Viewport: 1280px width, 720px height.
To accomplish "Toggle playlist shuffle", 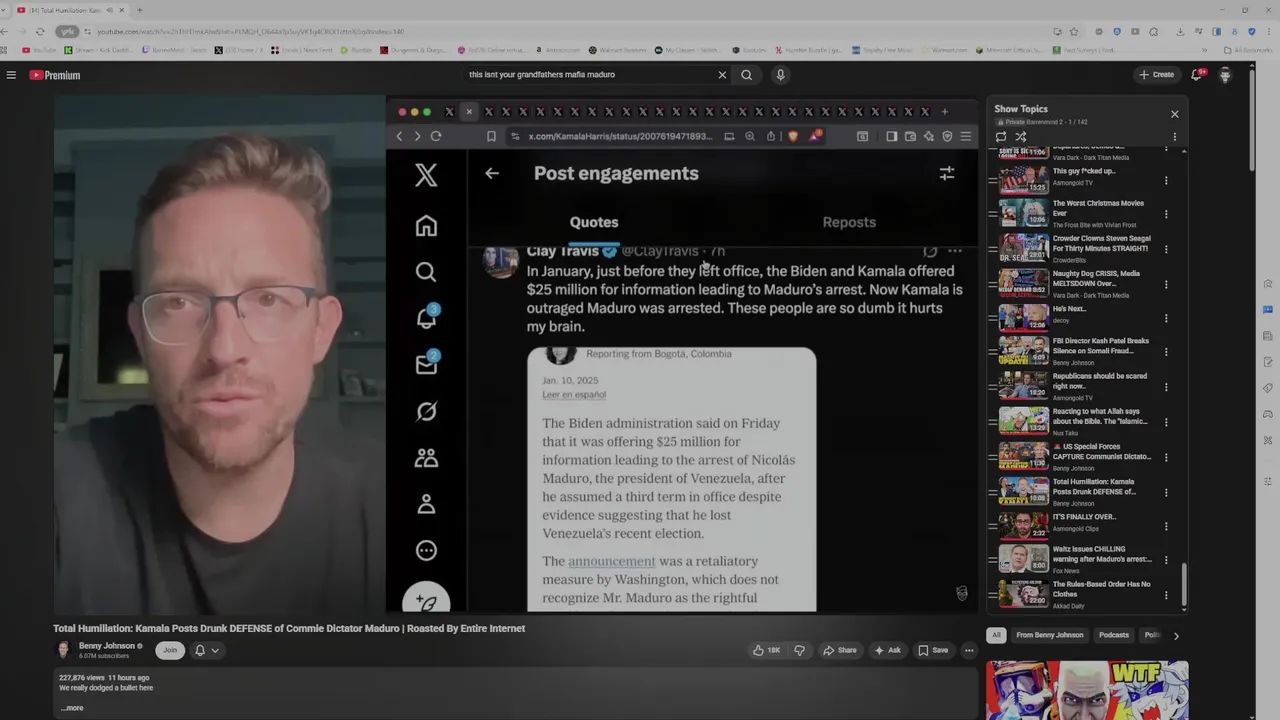I will coord(1021,137).
